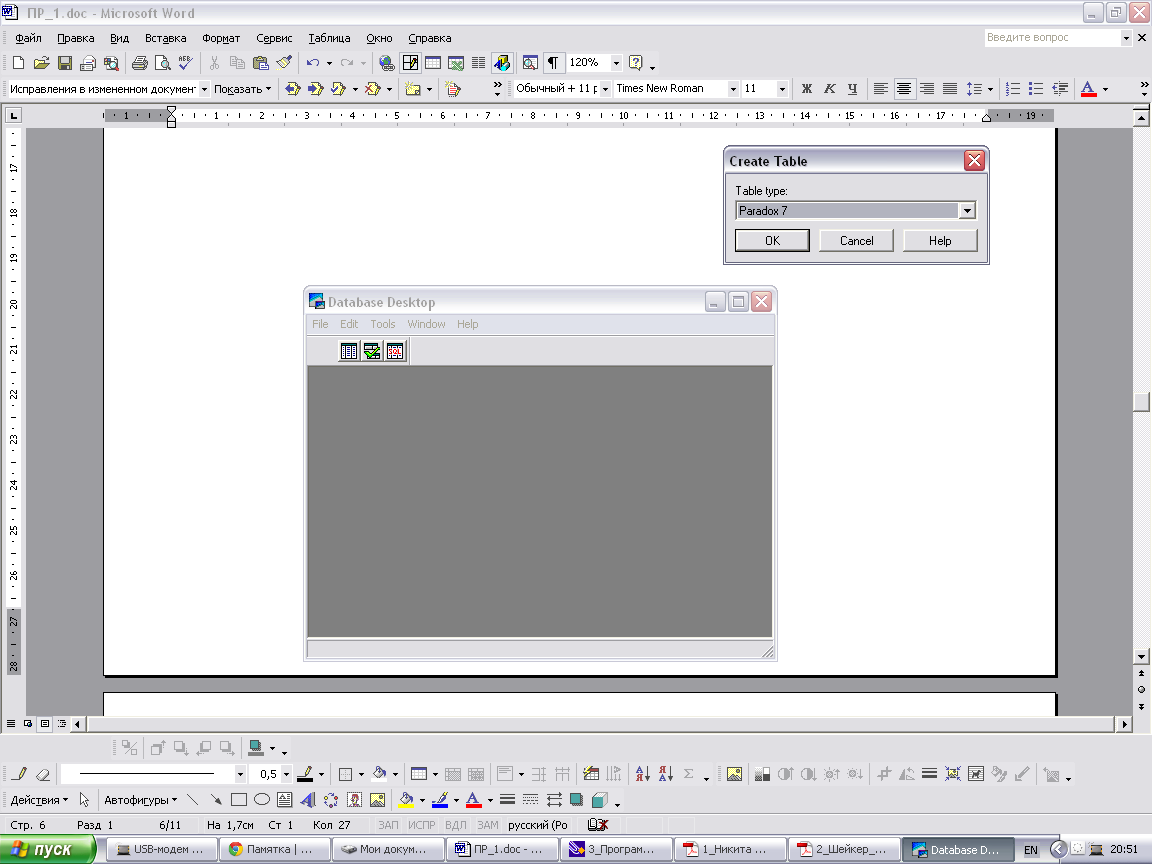Undo the last action
Viewport: 1152px width, 864px height.
(x=313, y=63)
